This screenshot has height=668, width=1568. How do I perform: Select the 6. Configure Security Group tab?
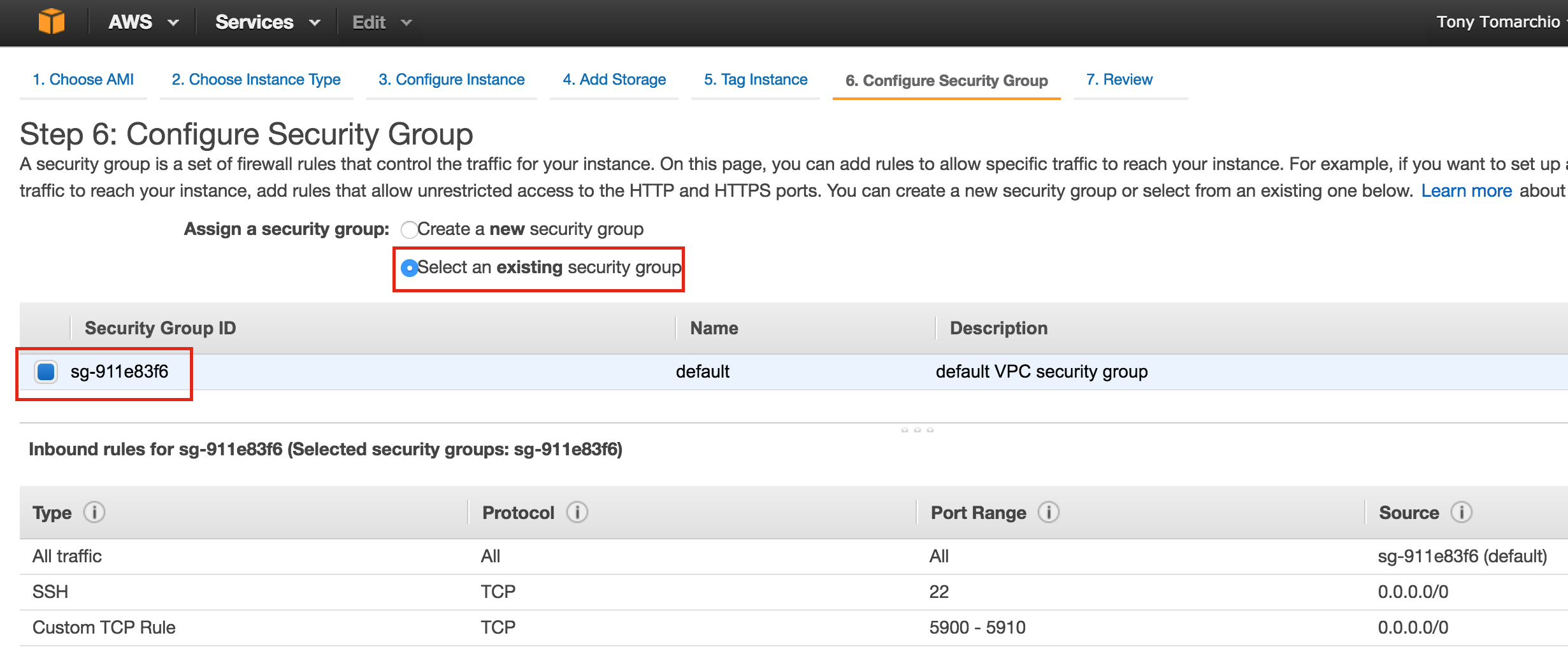(947, 81)
